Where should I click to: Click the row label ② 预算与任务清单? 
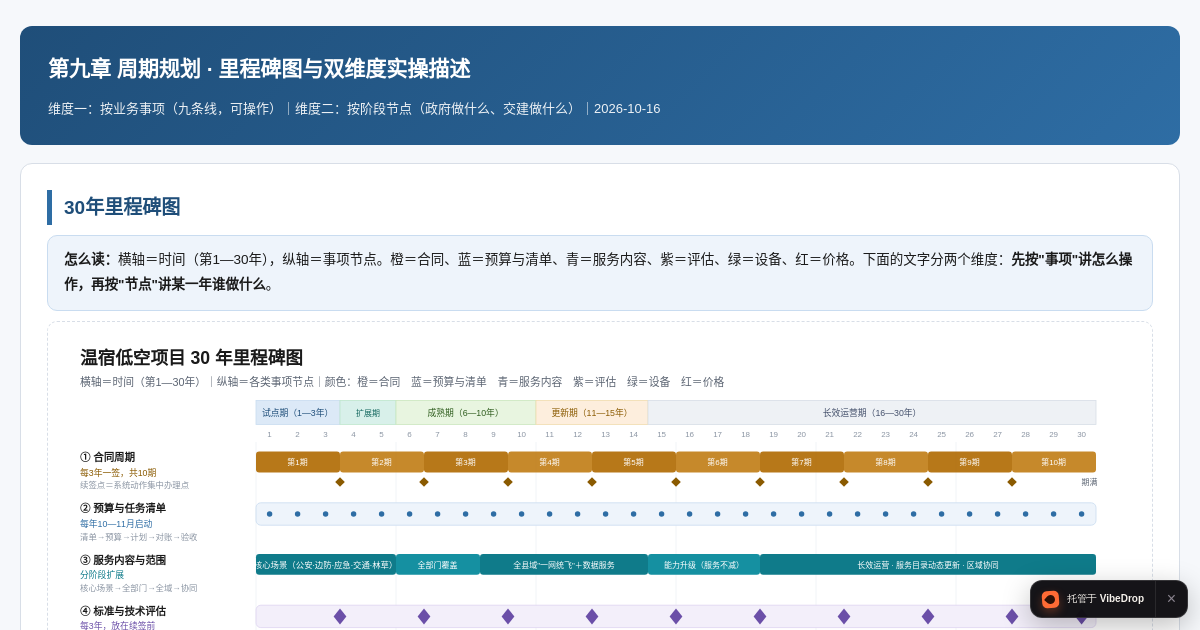tap(123, 508)
